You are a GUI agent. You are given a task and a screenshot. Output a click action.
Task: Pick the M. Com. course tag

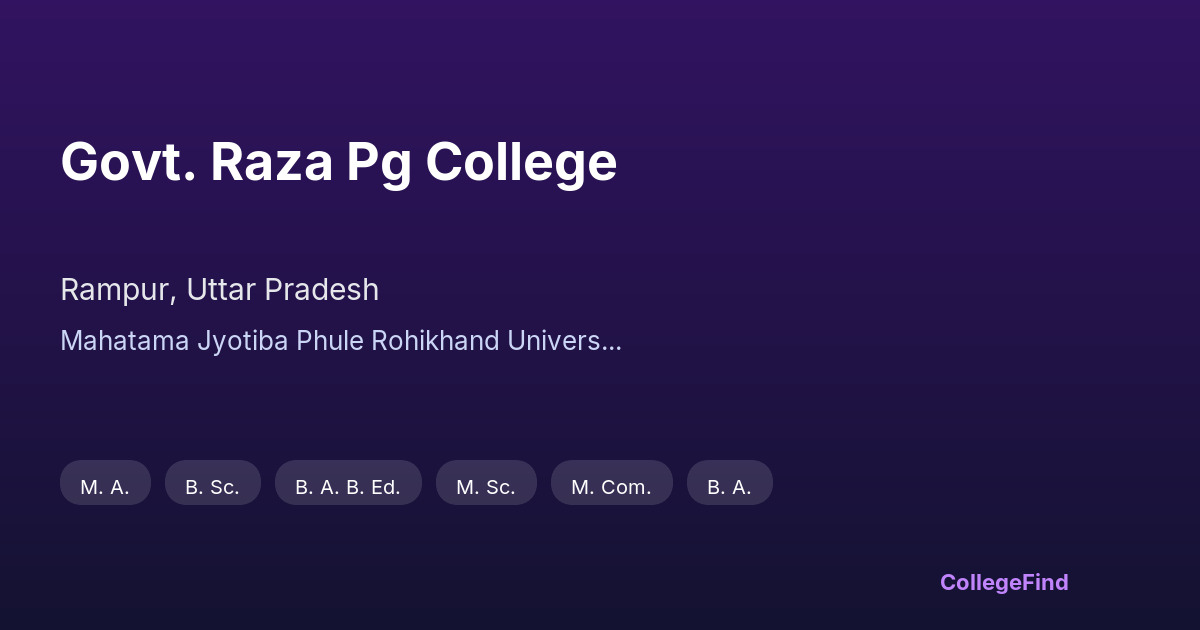pos(611,487)
